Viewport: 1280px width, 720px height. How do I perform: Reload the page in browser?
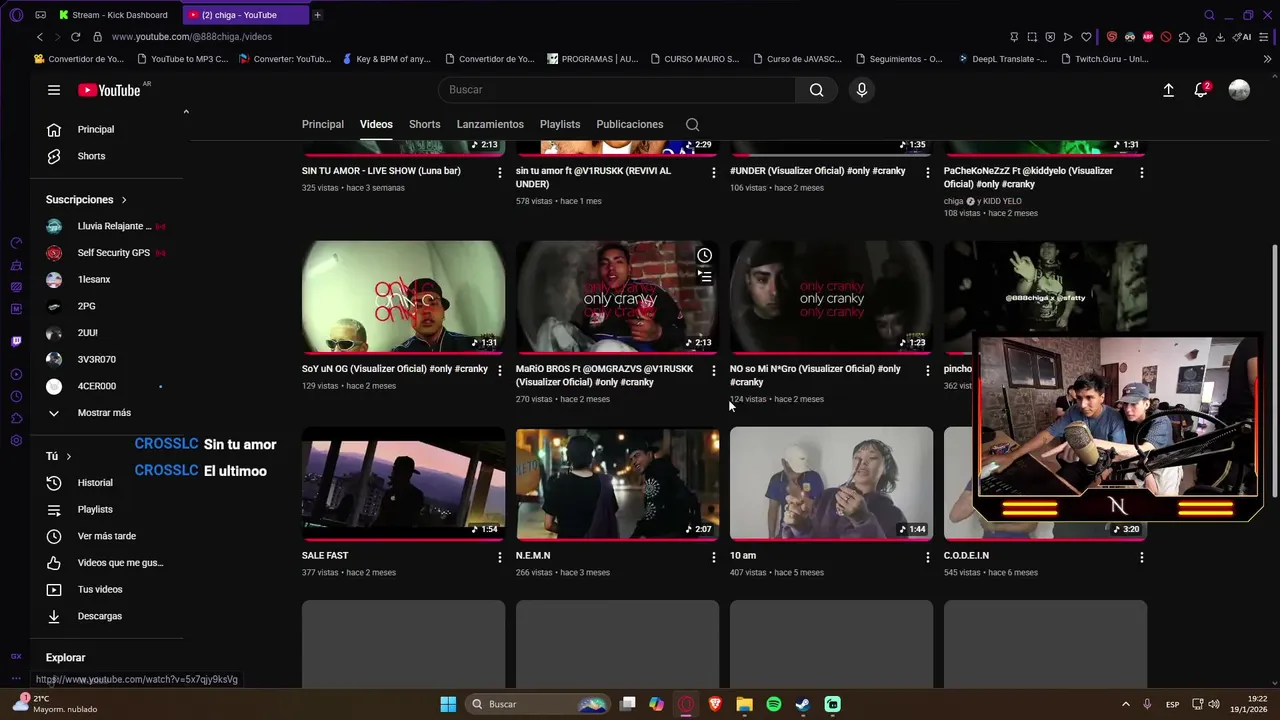tap(75, 37)
